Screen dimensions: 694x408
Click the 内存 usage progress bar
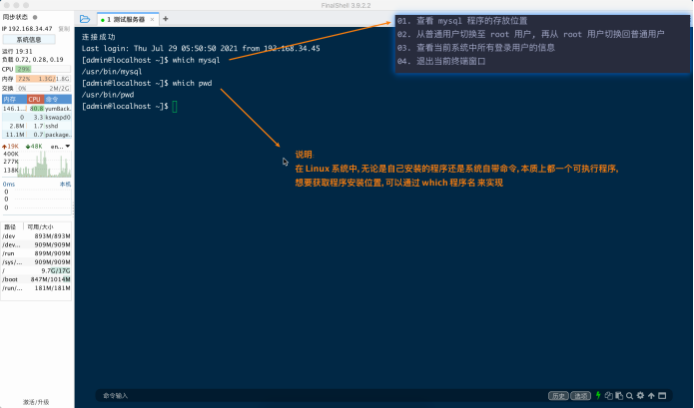coord(43,79)
